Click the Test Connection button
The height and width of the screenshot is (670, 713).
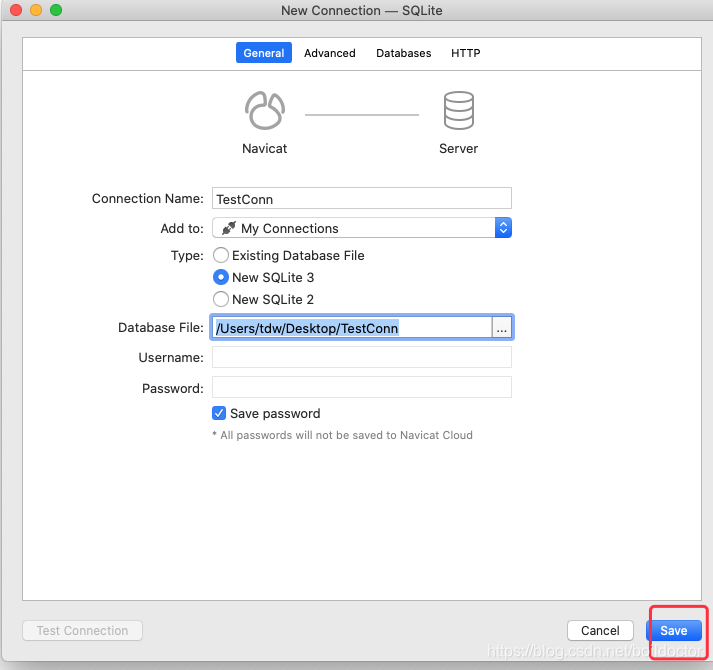tap(82, 630)
